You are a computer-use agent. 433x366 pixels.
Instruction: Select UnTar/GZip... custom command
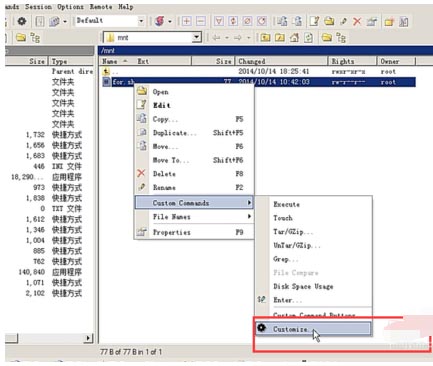[313, 246]
